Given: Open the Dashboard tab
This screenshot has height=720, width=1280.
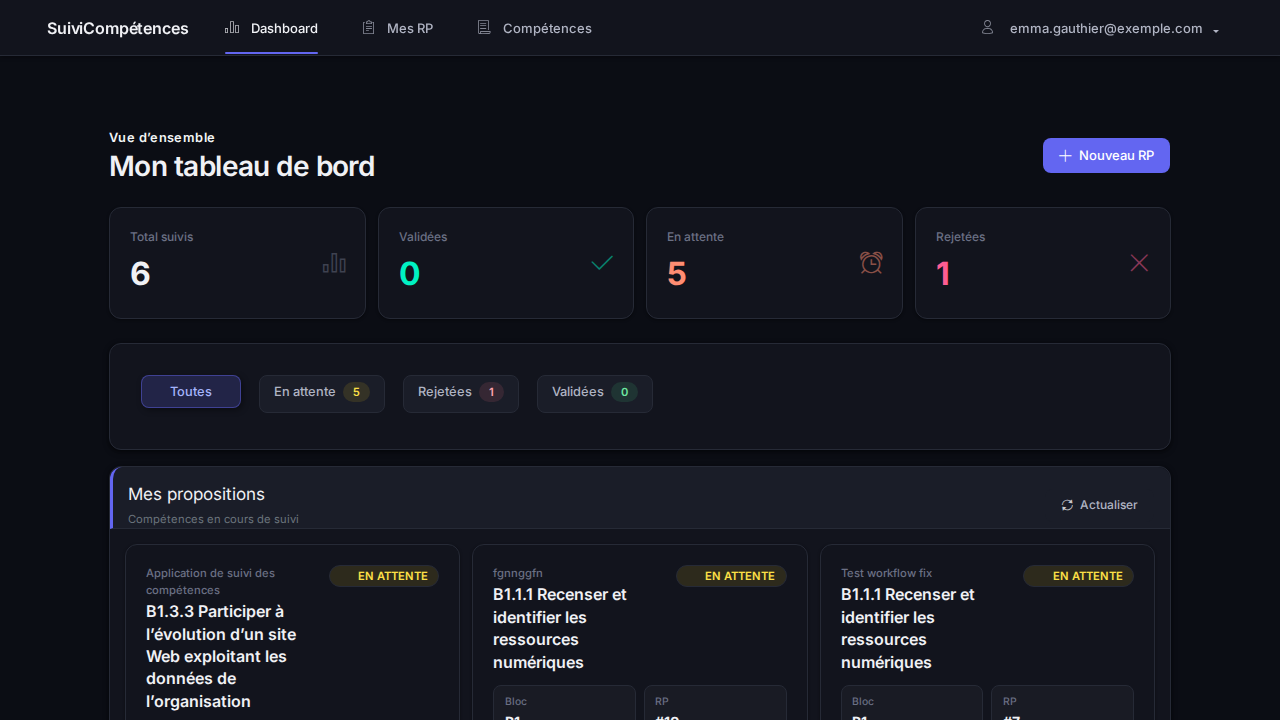Looking at the screenshot, I should pyautogui.click(x=271, y=28).
